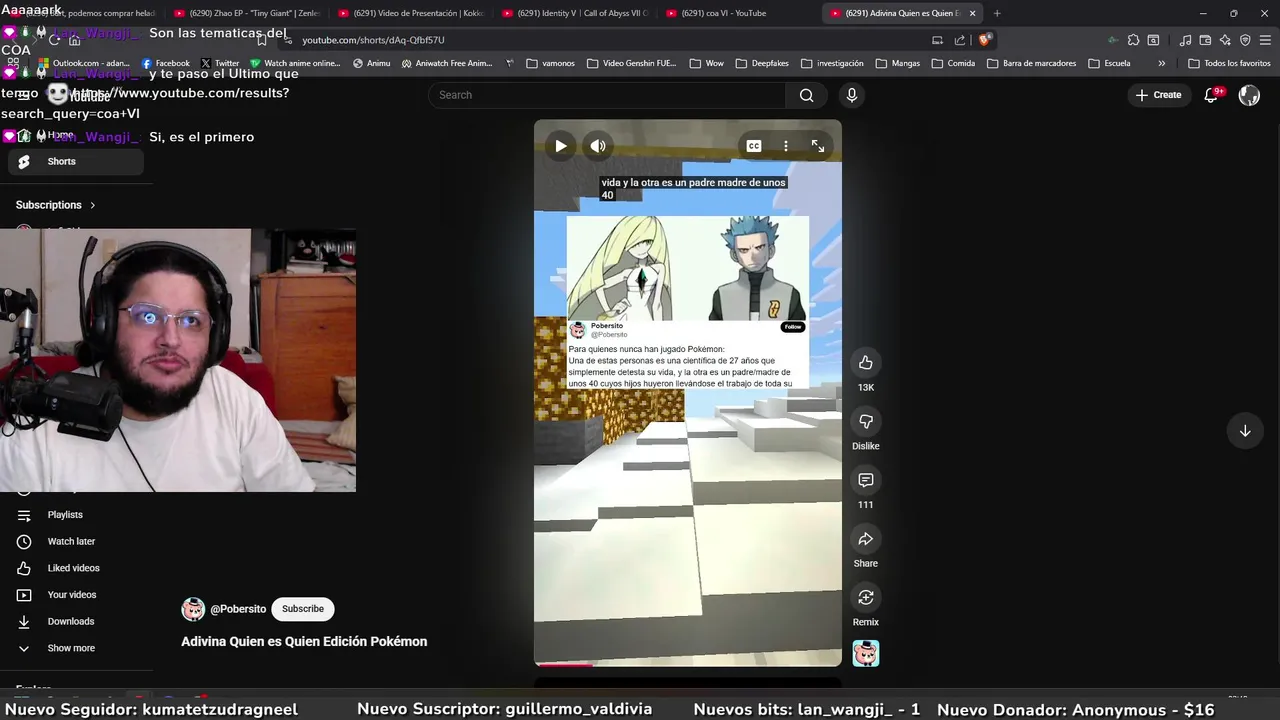Viewport: 1280px width, 720px height.
Task: Open the browser music note icon
Action: (x=1186, y=40)
